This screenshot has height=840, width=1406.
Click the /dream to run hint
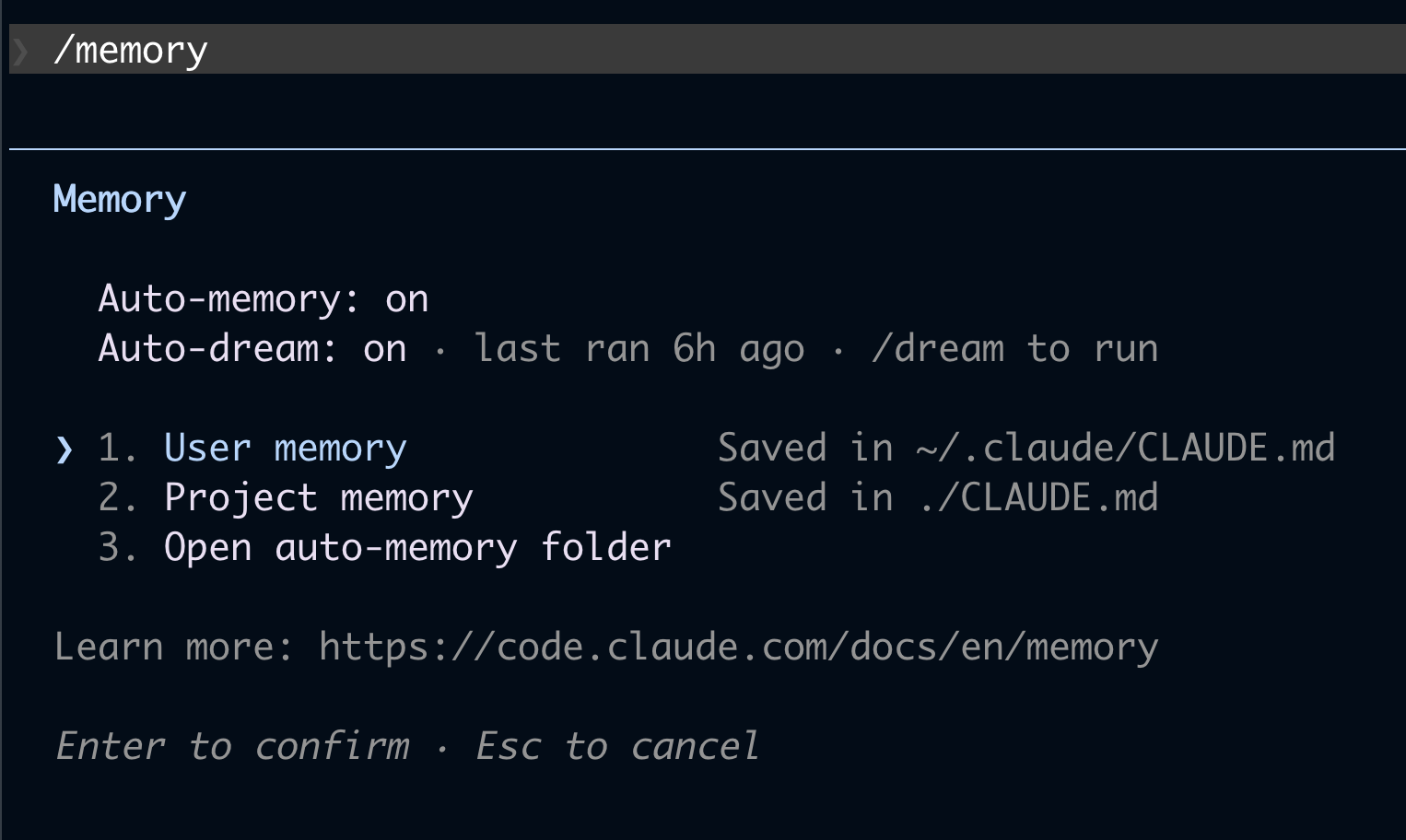[1014, 349]
